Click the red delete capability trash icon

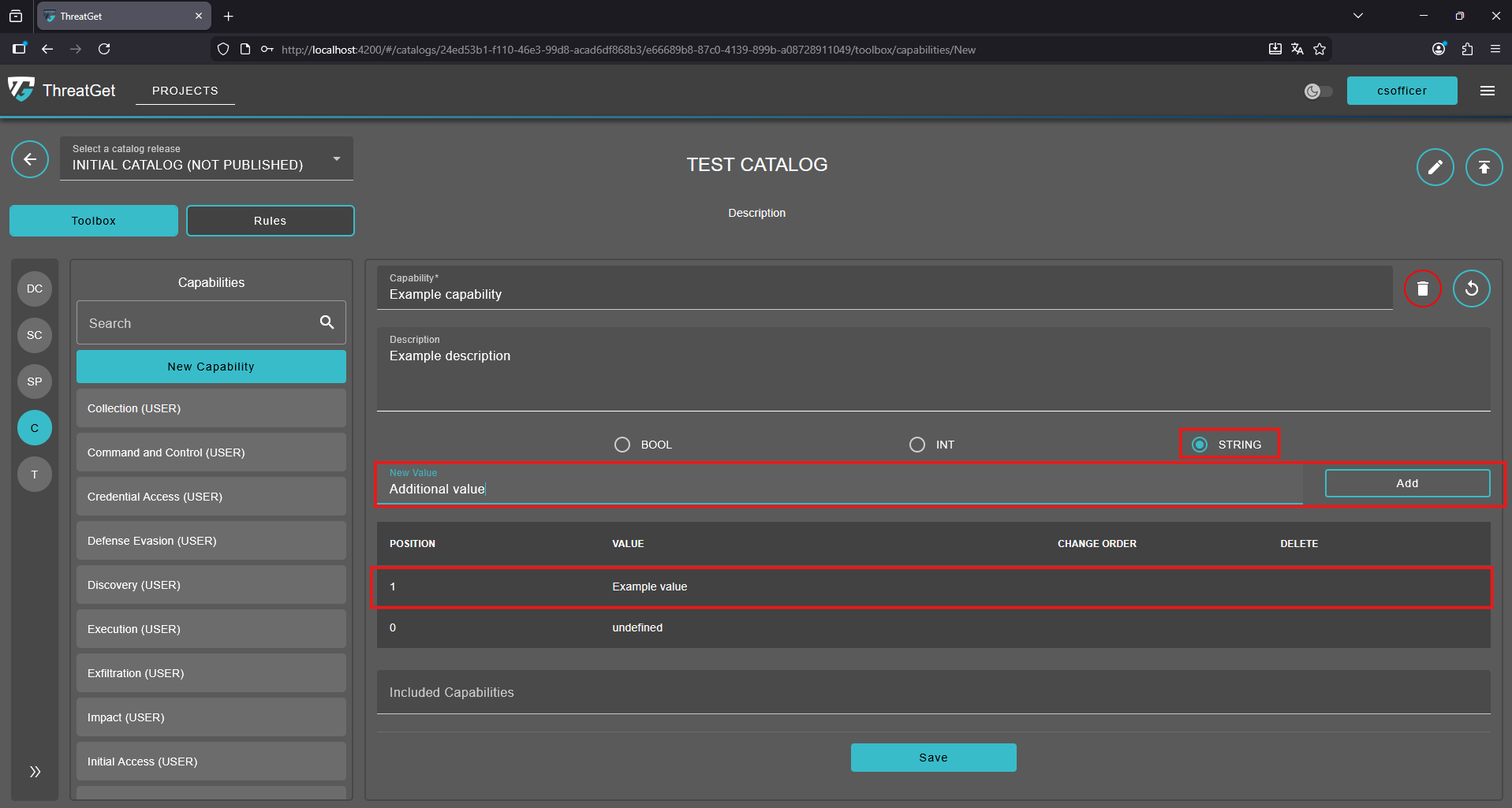[1422, 289]
